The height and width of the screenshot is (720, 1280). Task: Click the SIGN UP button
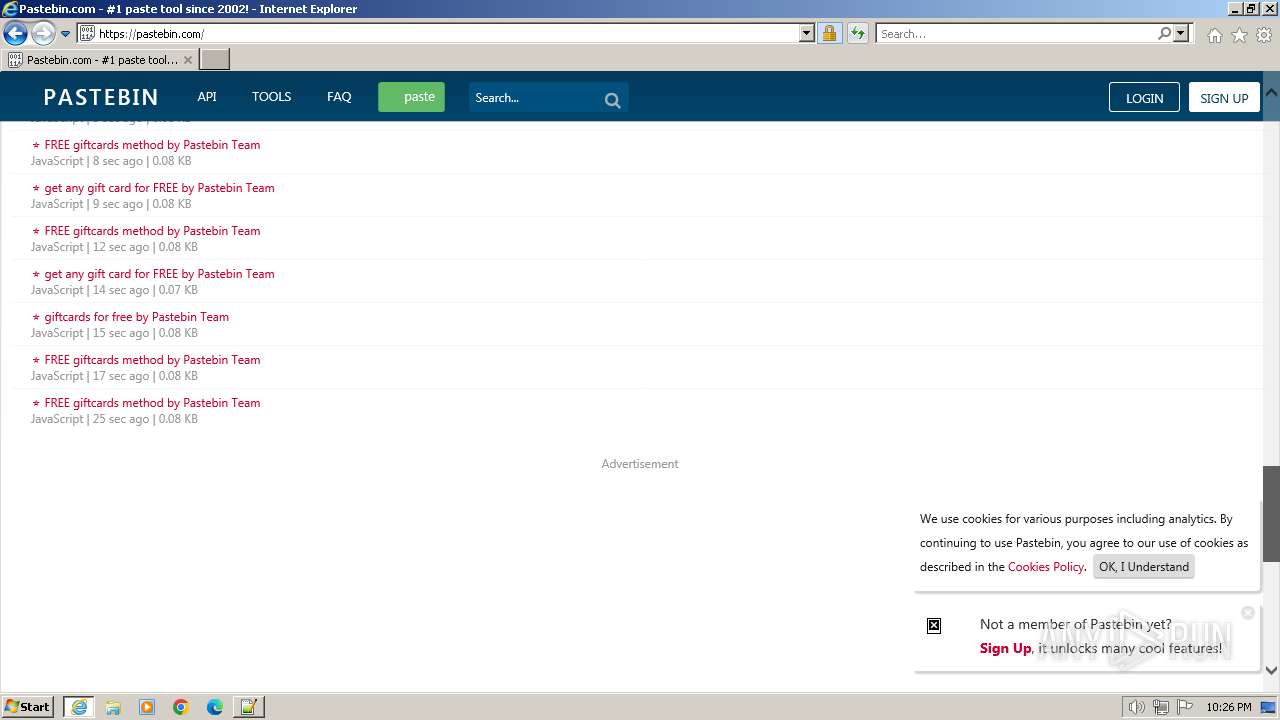(x=1224, y=98)
